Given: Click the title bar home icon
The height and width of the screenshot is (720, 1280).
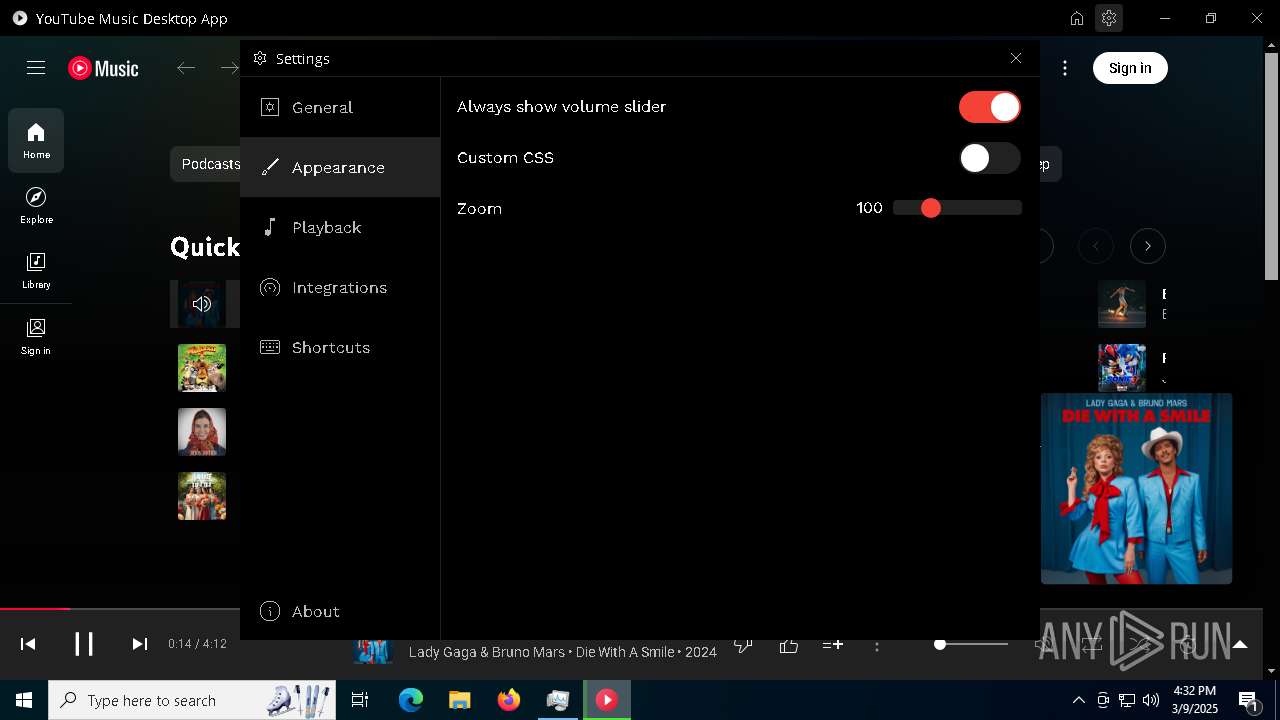Looking at the screenshot, I should click(x=1077, y=18).
